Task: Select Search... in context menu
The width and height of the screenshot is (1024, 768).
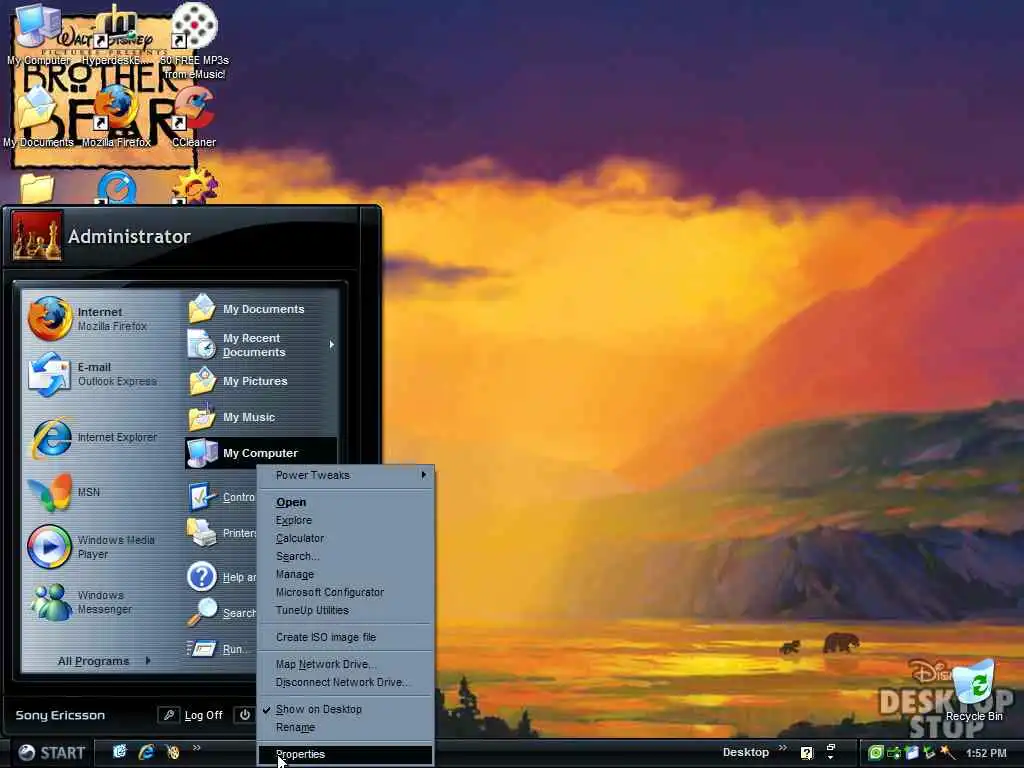Action: 345,556
